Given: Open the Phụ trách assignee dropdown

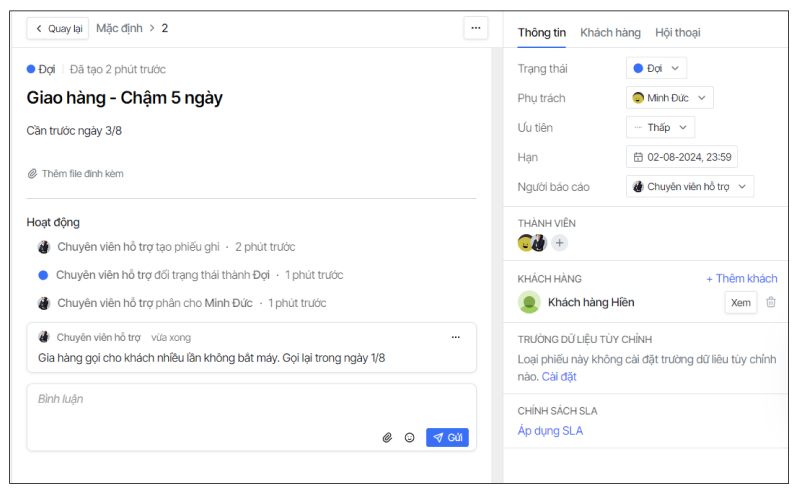Looking at the screenshot, I should 669,98.
